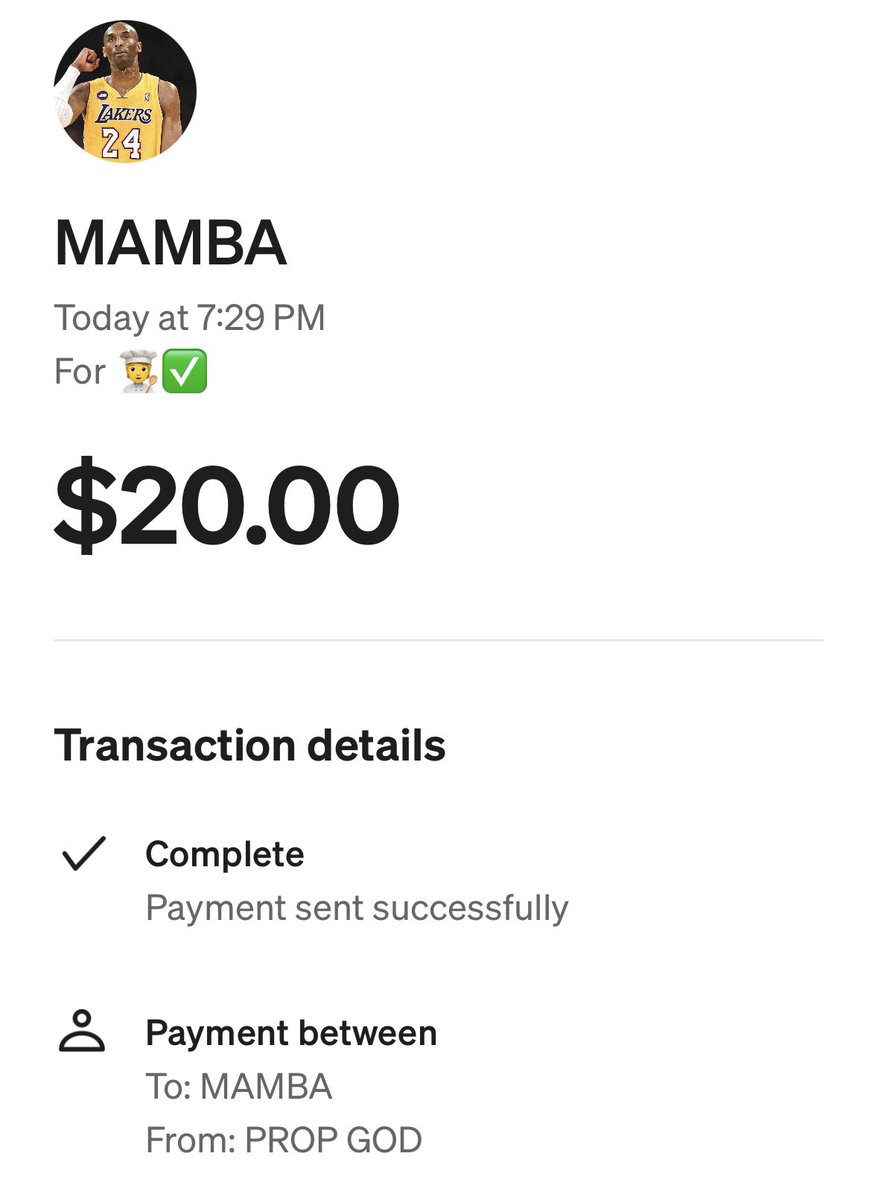Select the 'For' note label
The image size is (878, 1200).
pyautogui.click(x=80, y=372)
